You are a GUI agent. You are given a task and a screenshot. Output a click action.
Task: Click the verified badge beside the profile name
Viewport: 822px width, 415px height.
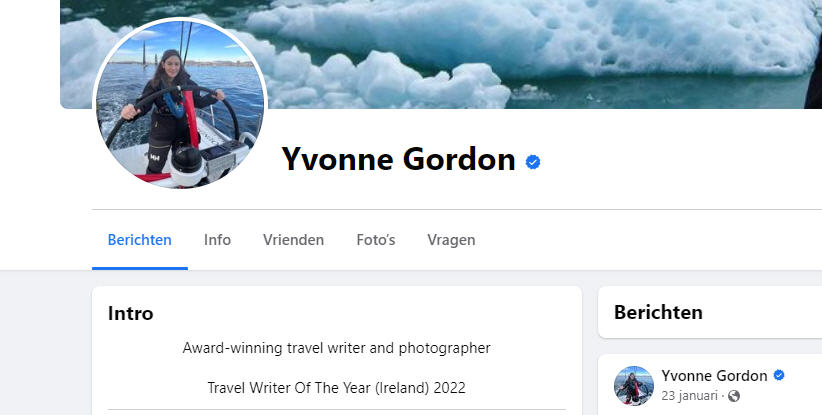[x=533, y=162]
